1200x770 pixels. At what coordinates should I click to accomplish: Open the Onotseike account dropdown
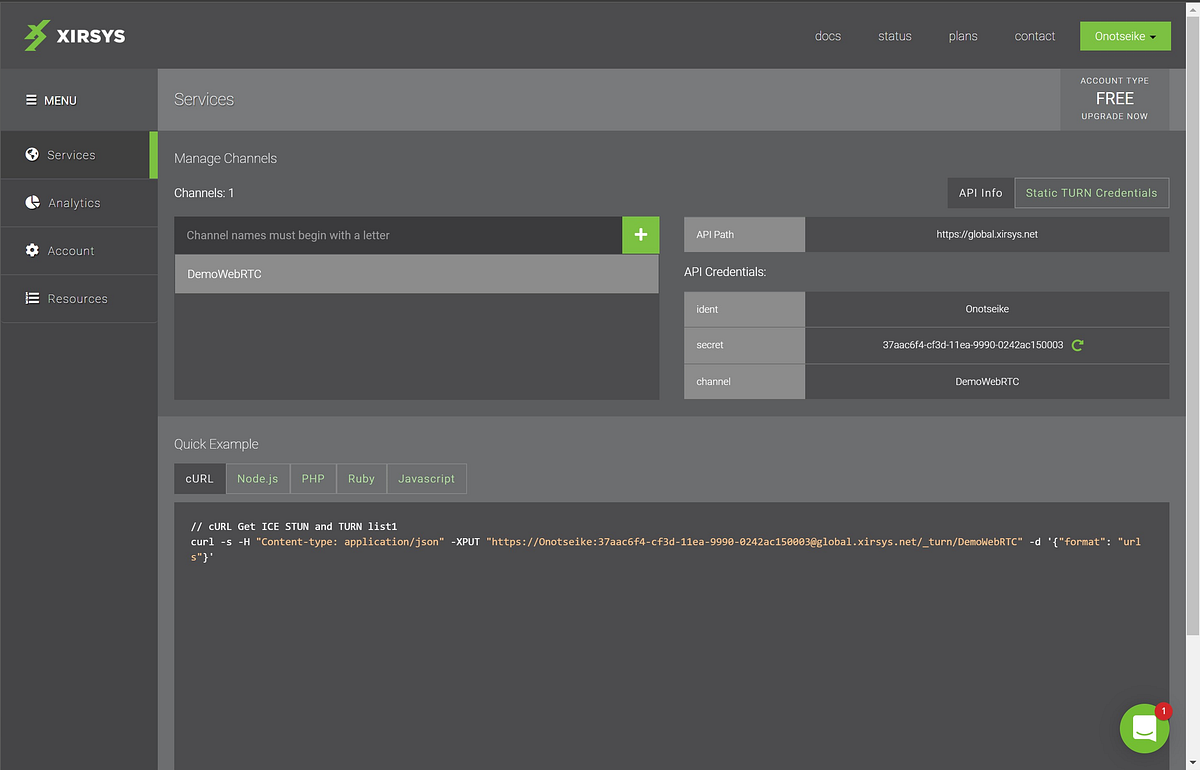(x=1124, y=35)
